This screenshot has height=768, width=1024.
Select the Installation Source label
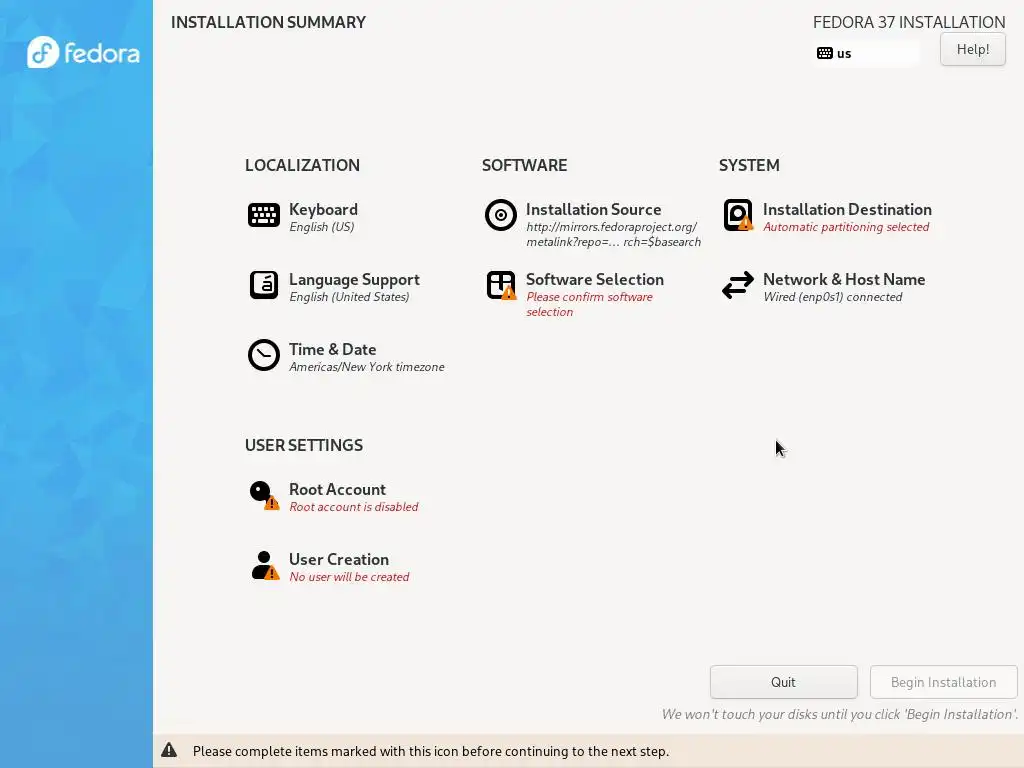[x=594, y=210]
